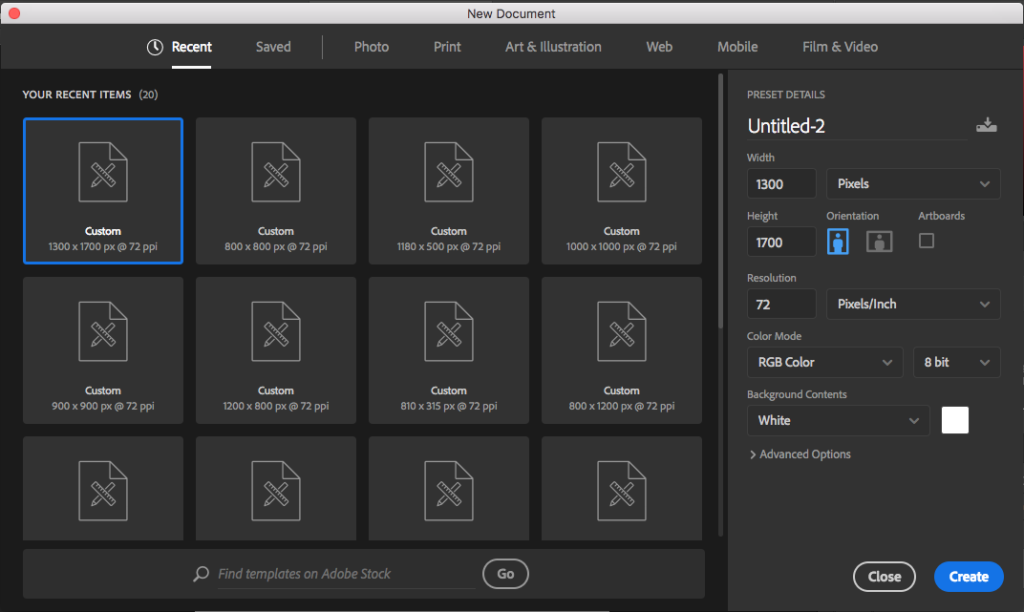Switch to the Photo tab
This screenshot has height=612, width=1024.
pos(371,47)
